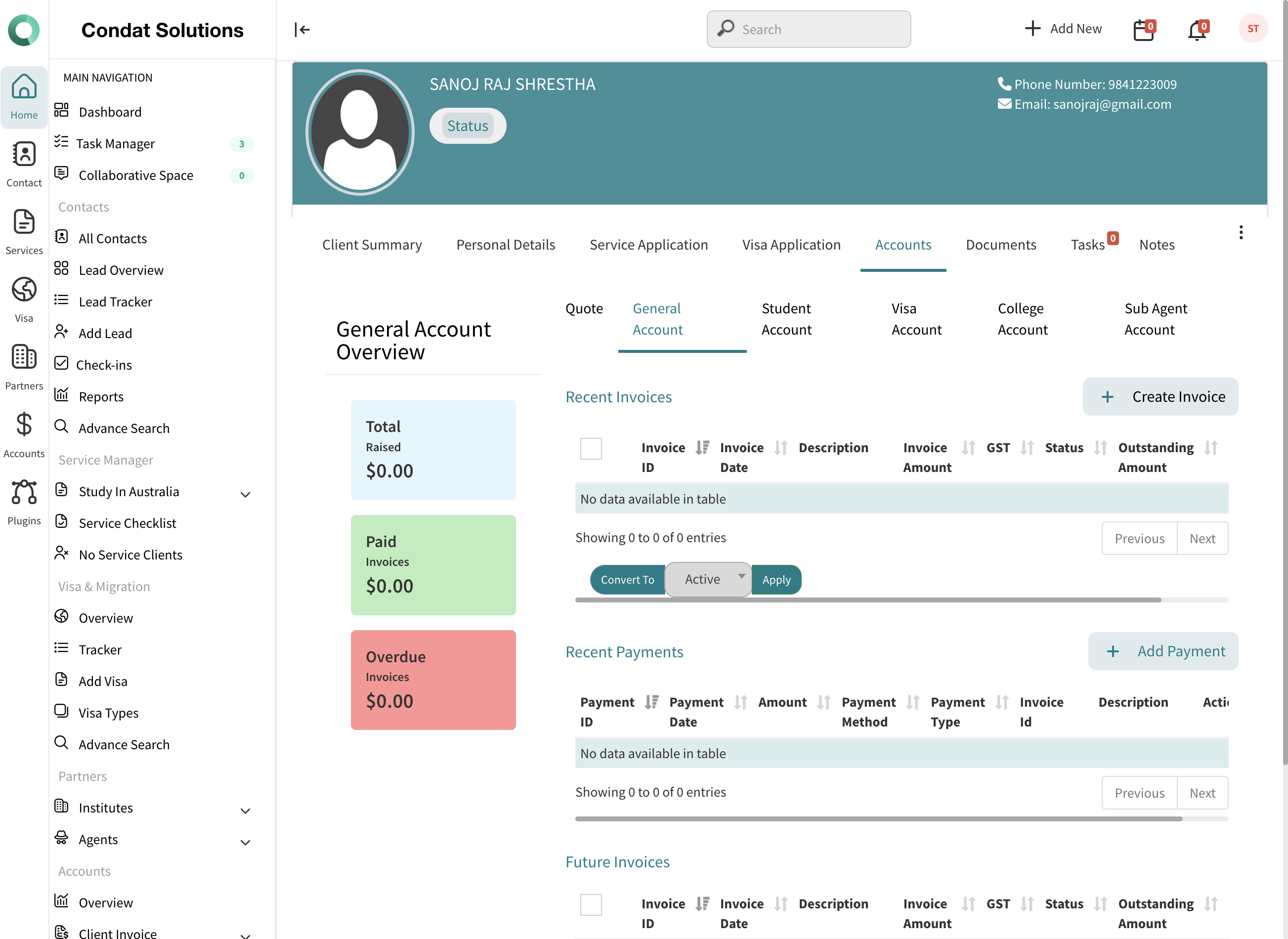Sort Recent Payments by Payment Date
1288x939 pixels.
[741, 703]
